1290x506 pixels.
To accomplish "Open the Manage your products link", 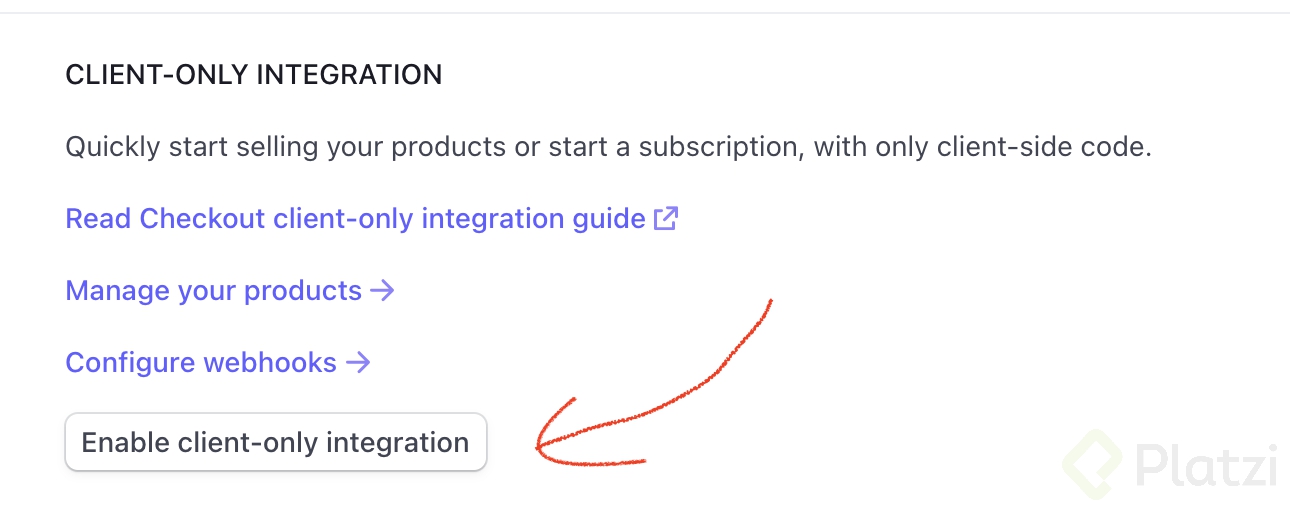I will click(x=213, y=291).
